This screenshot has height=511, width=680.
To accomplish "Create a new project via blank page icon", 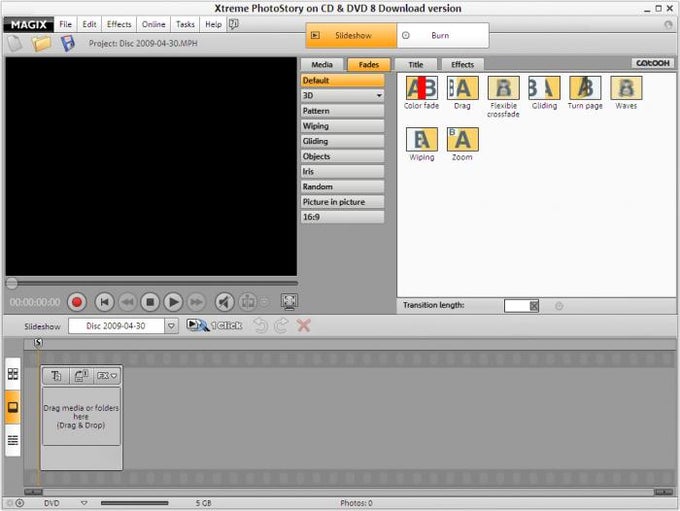I will [15, 43].
